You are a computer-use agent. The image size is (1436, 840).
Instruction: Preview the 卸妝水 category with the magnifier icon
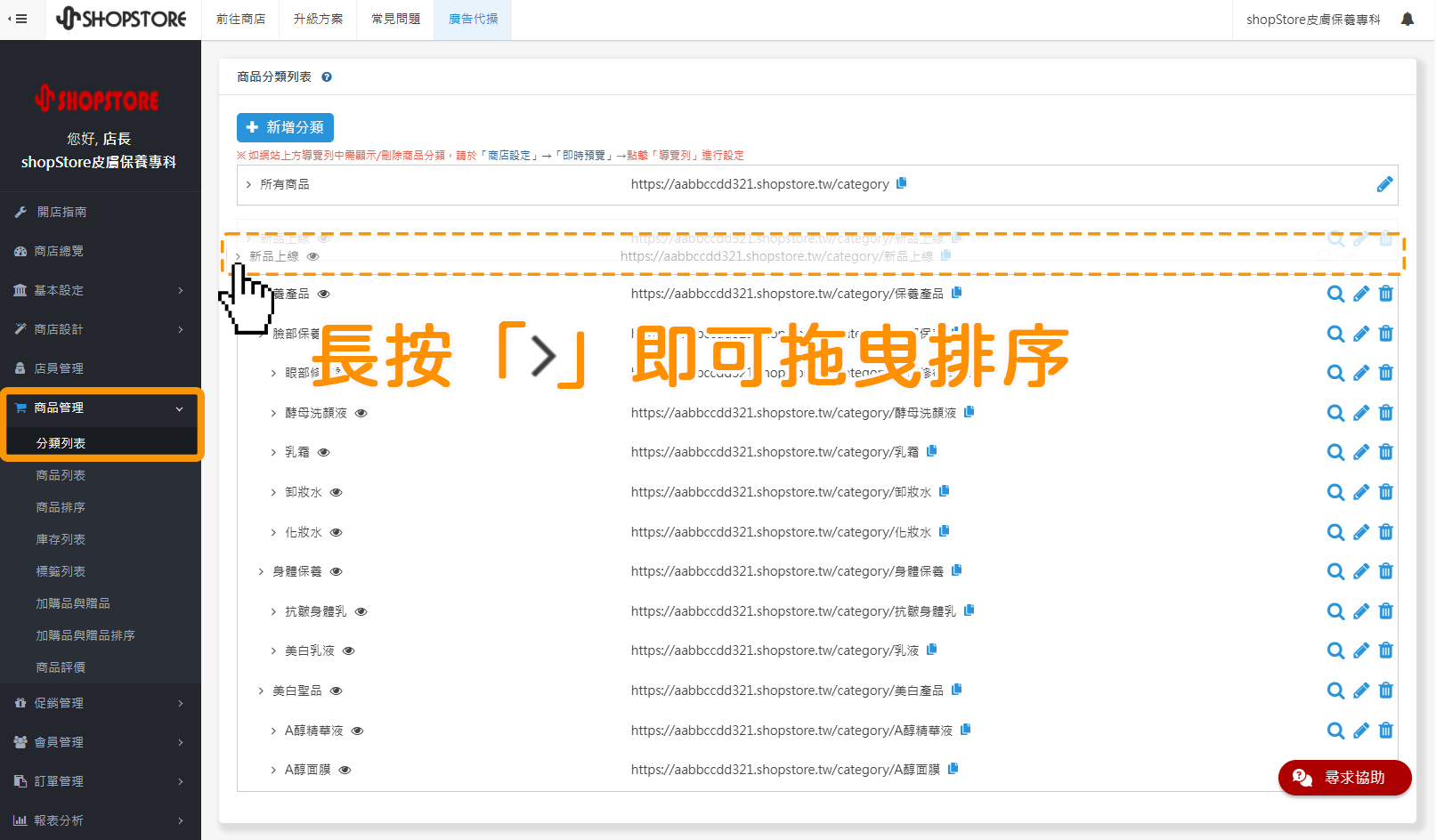(1335, 492)
